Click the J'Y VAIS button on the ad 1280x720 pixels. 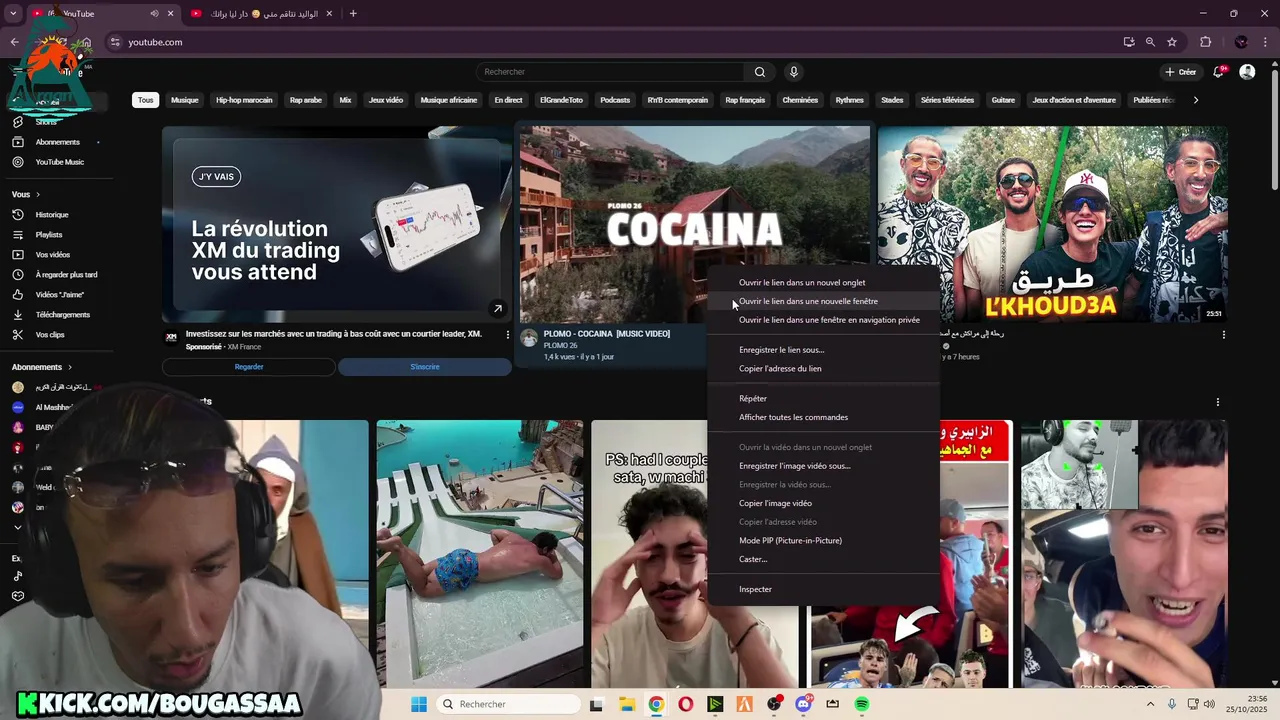pos(216,177)
